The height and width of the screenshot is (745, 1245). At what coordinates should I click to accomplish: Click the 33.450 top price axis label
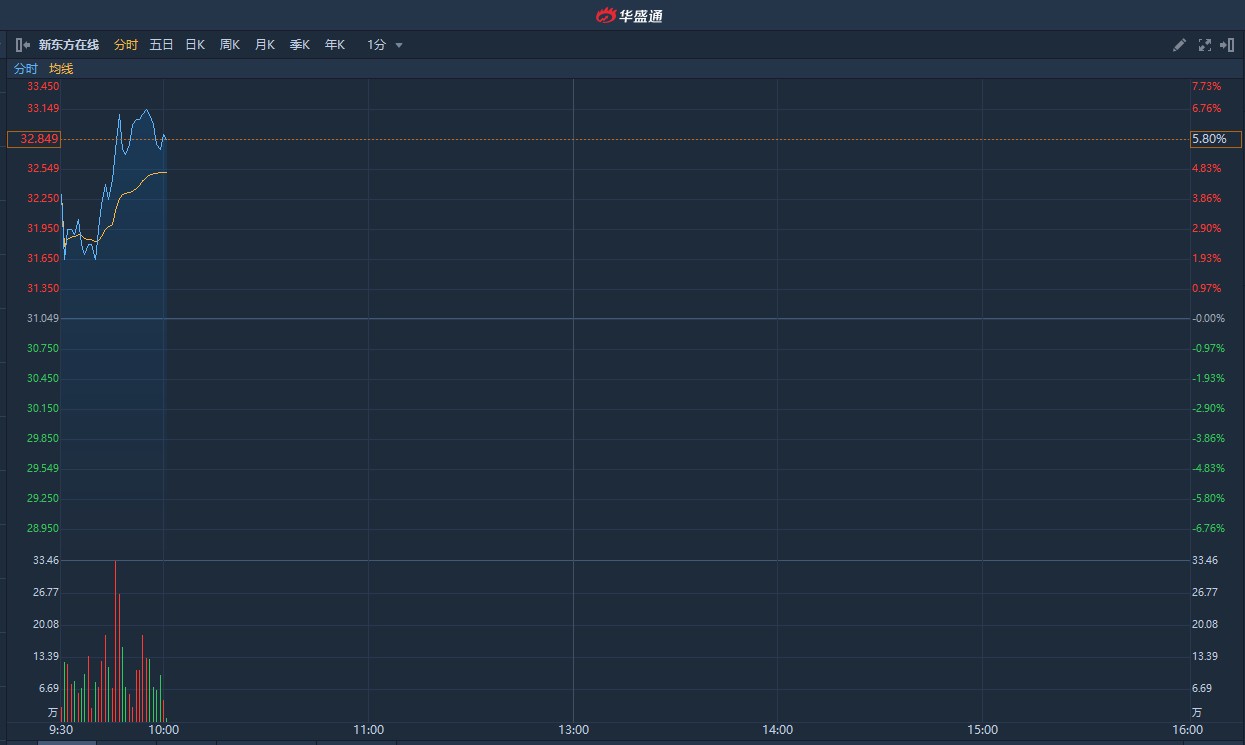click(43, 87)
